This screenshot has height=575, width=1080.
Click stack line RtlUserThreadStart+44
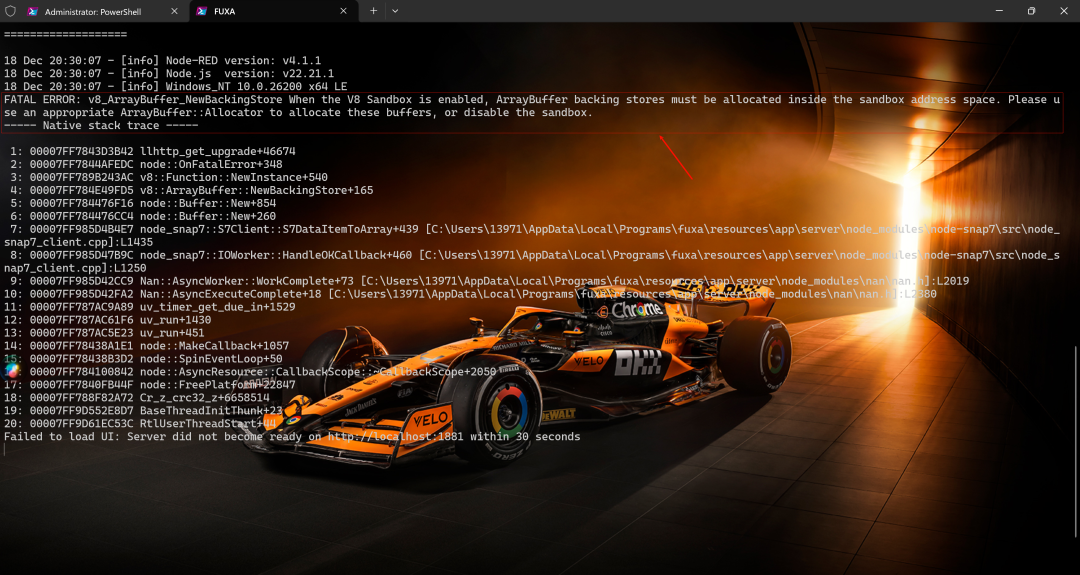point(140,424)
